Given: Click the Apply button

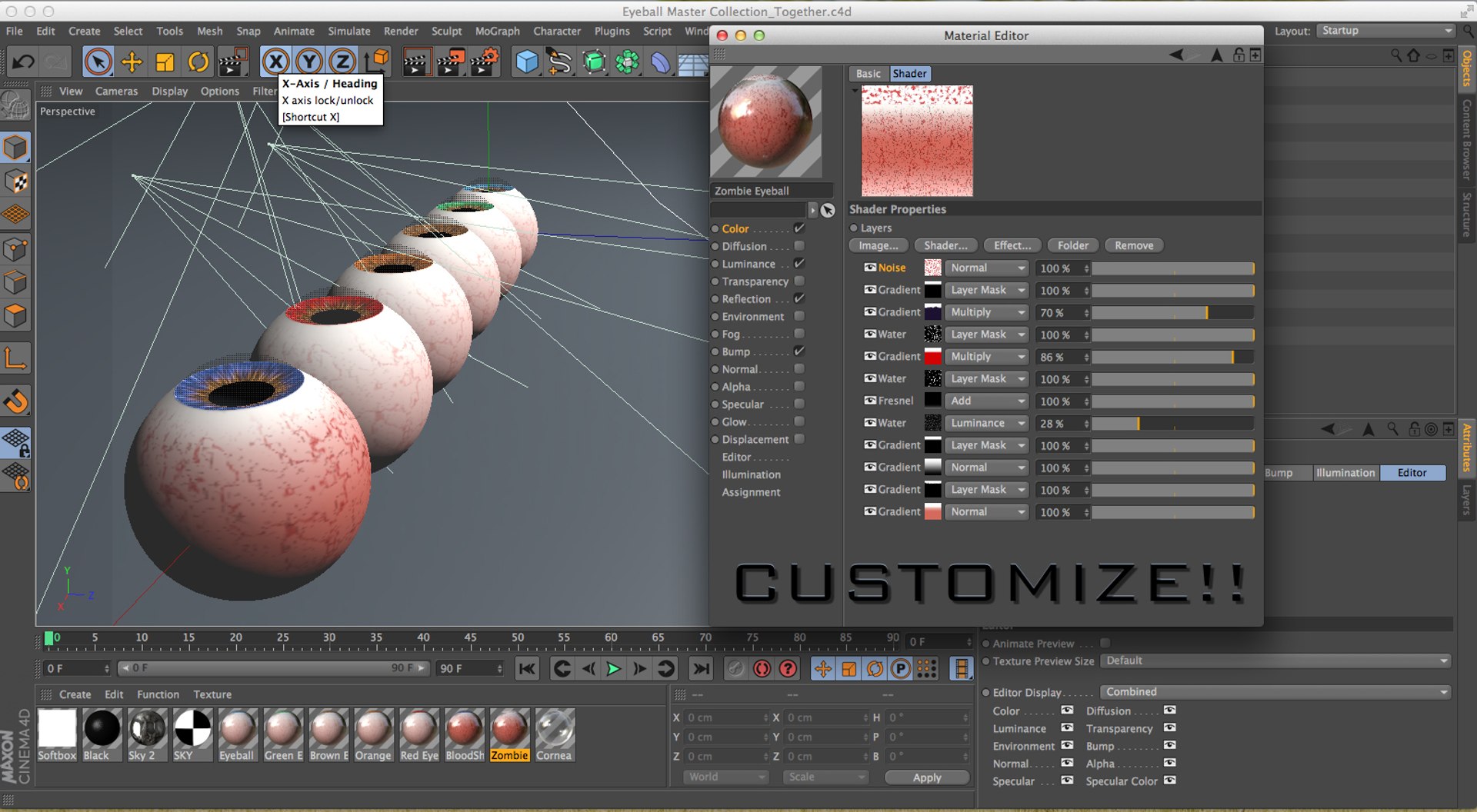Looking at the screenshot, I should pos(927,777).
